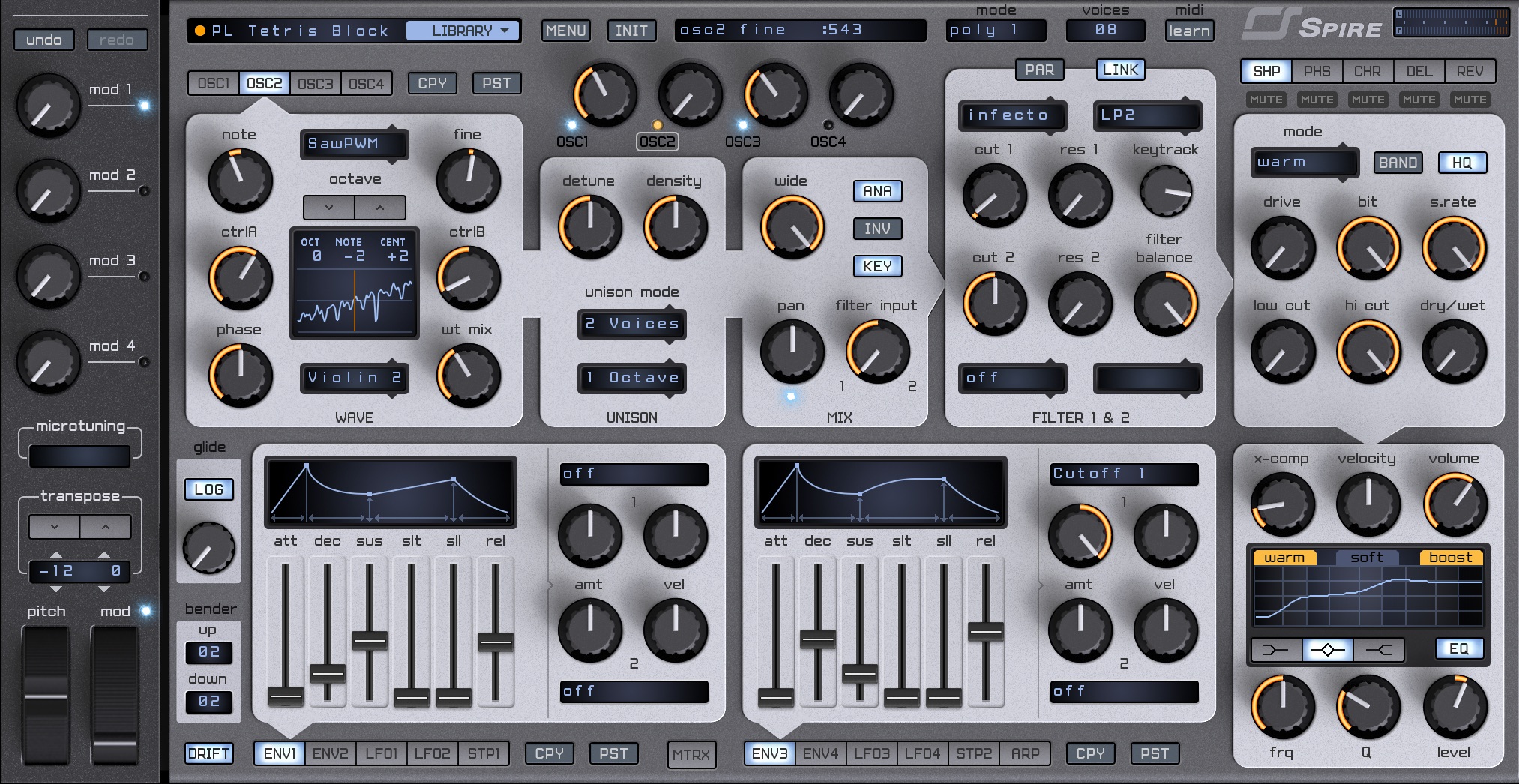
Task: Open the REV effects tab
Action: 1470,71
